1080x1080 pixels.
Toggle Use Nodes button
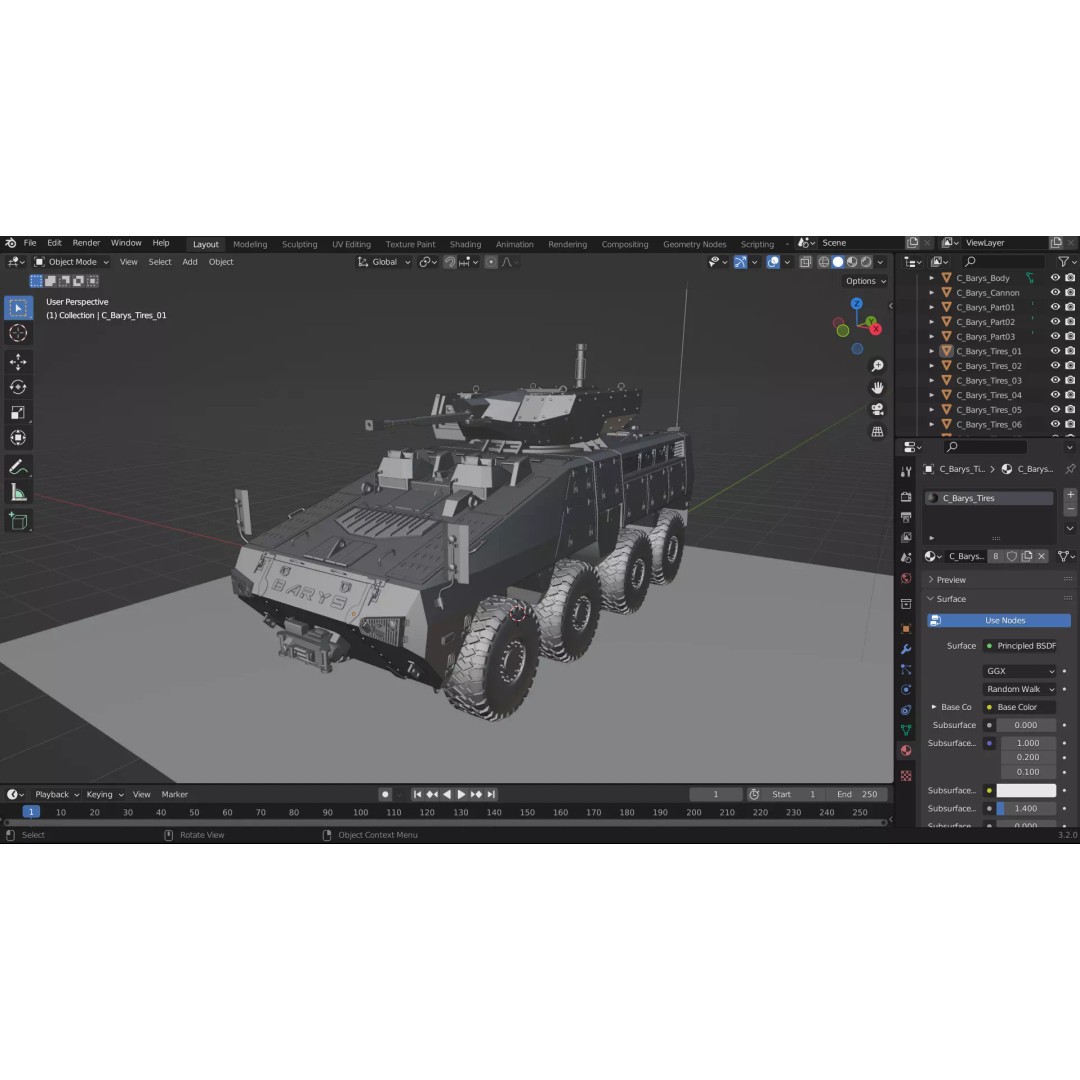999,621
